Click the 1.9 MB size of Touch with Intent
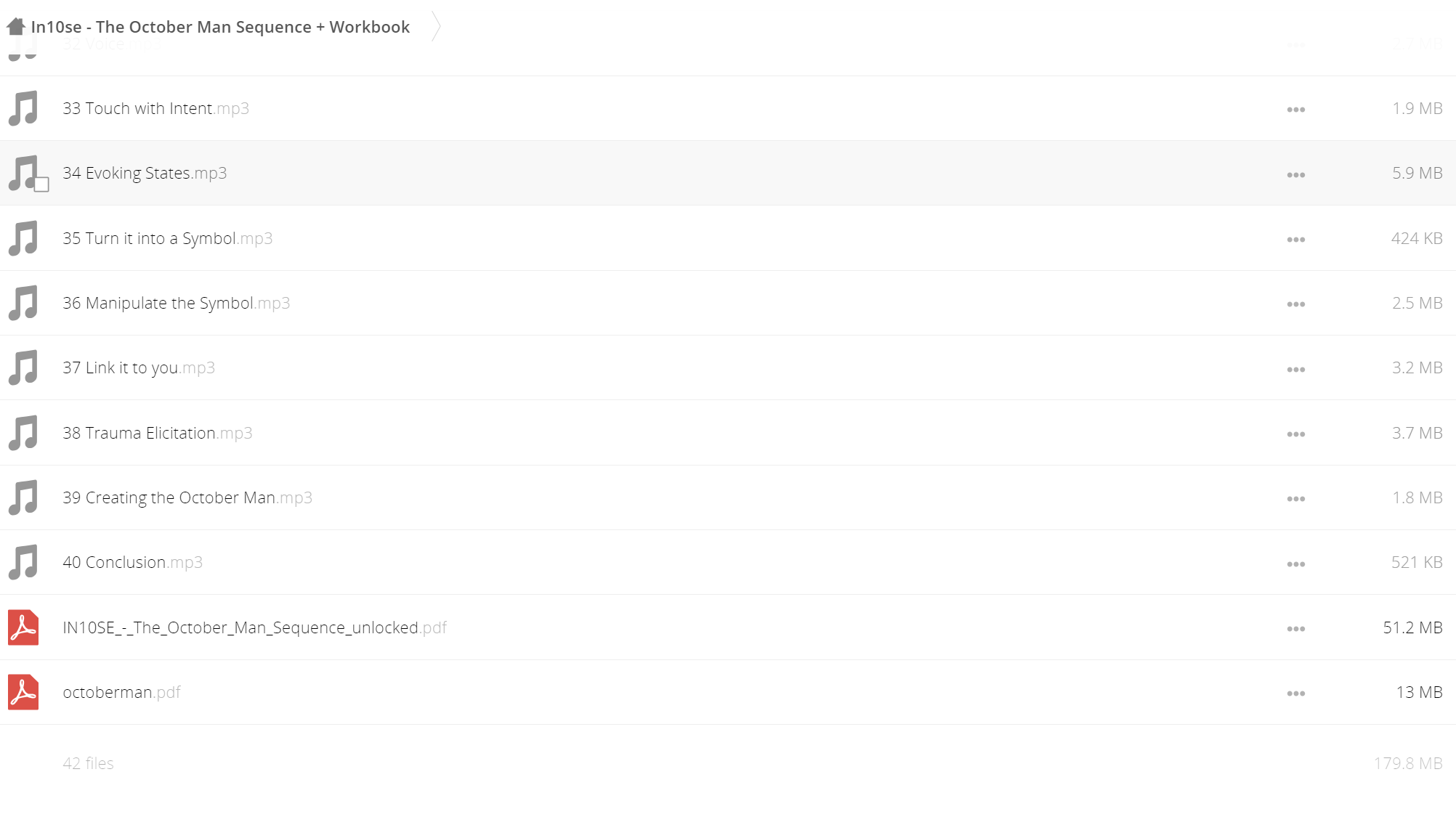The width and height of the screenshot is (1456, 817). tap(1417, 108)
